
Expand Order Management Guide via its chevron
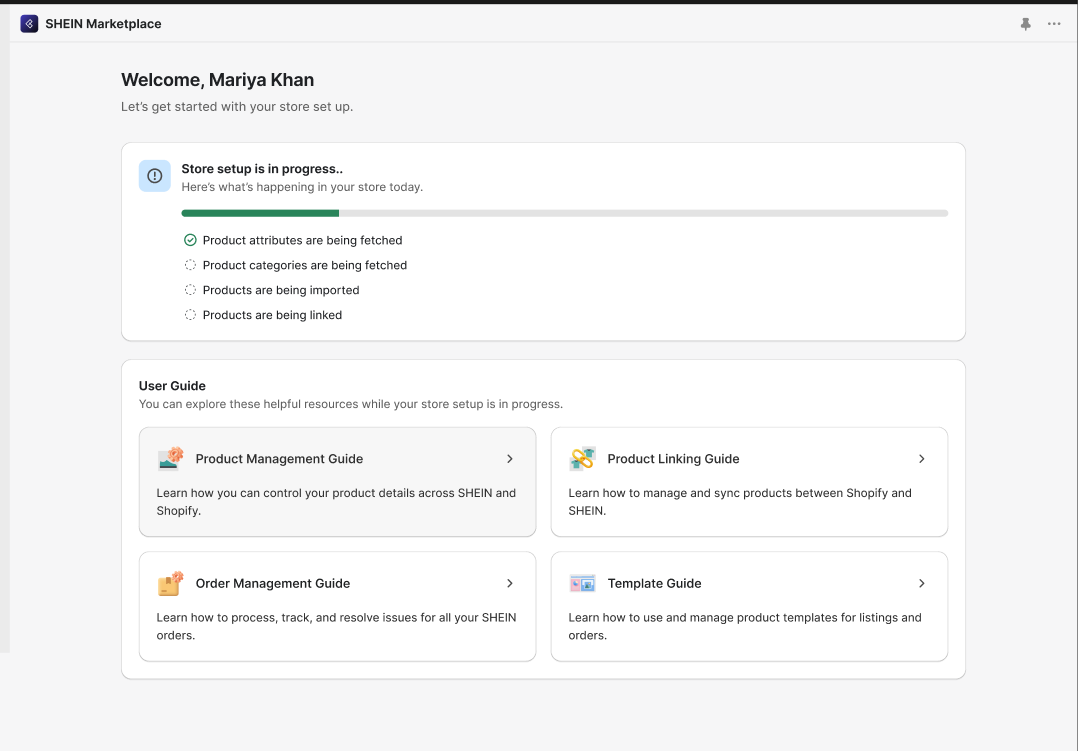pos(509,583)
